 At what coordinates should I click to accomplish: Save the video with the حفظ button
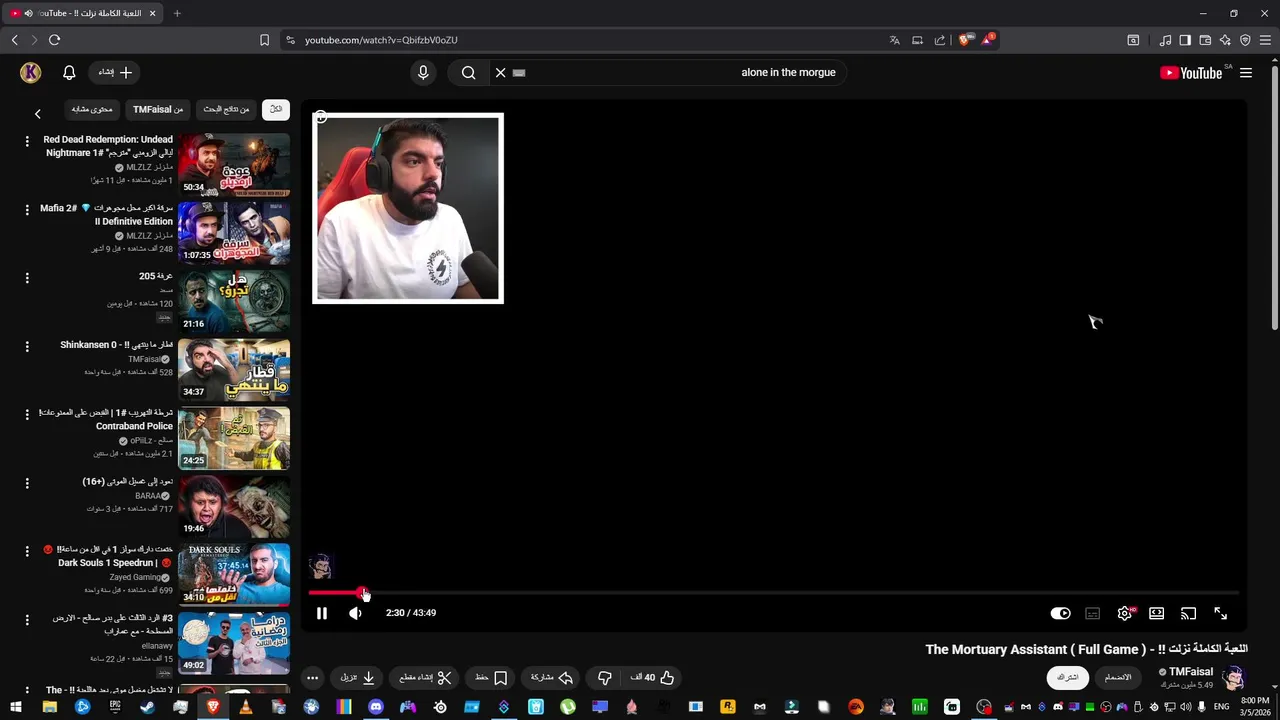tap(491, 677)
